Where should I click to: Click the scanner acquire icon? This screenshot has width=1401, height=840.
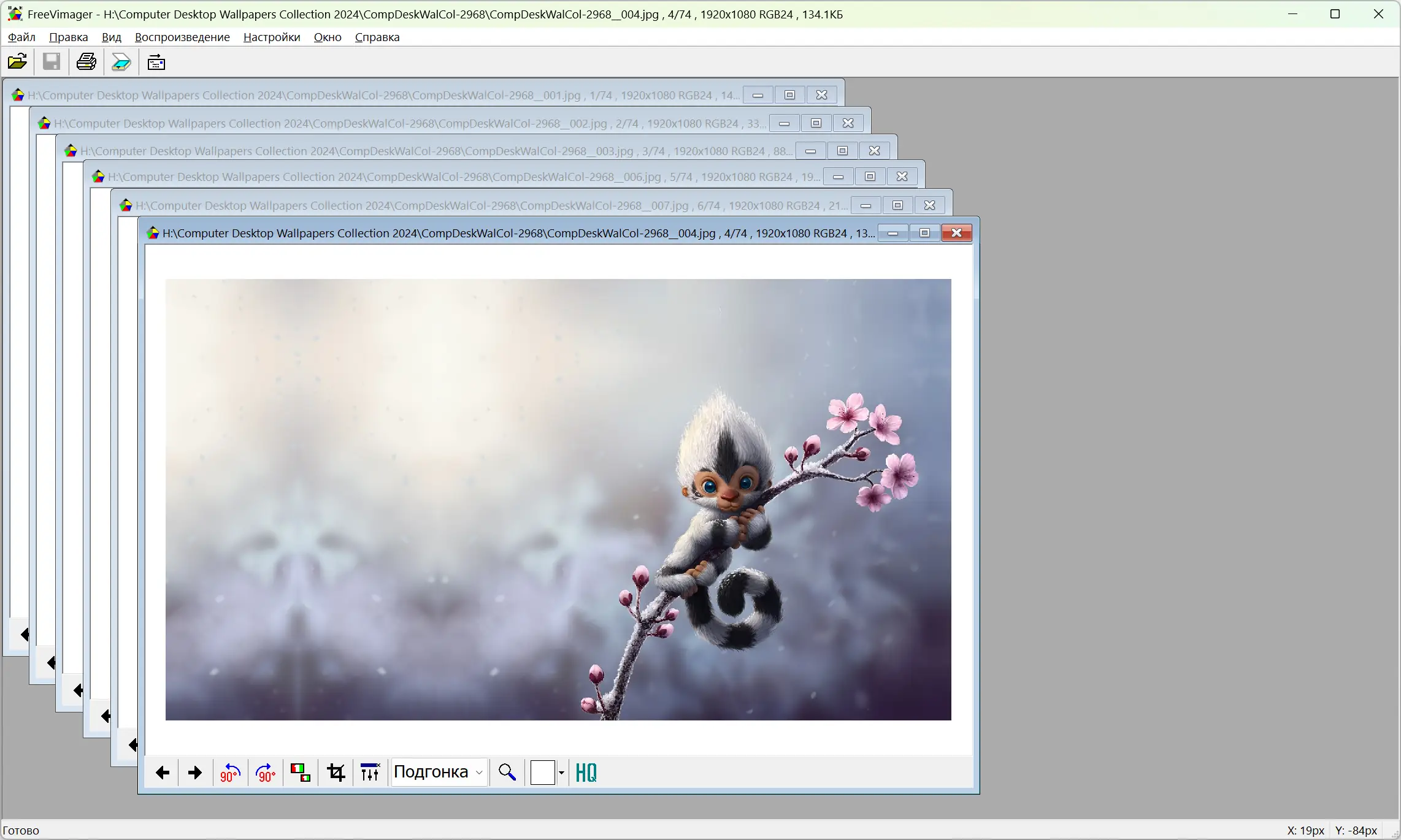[121, 61]
